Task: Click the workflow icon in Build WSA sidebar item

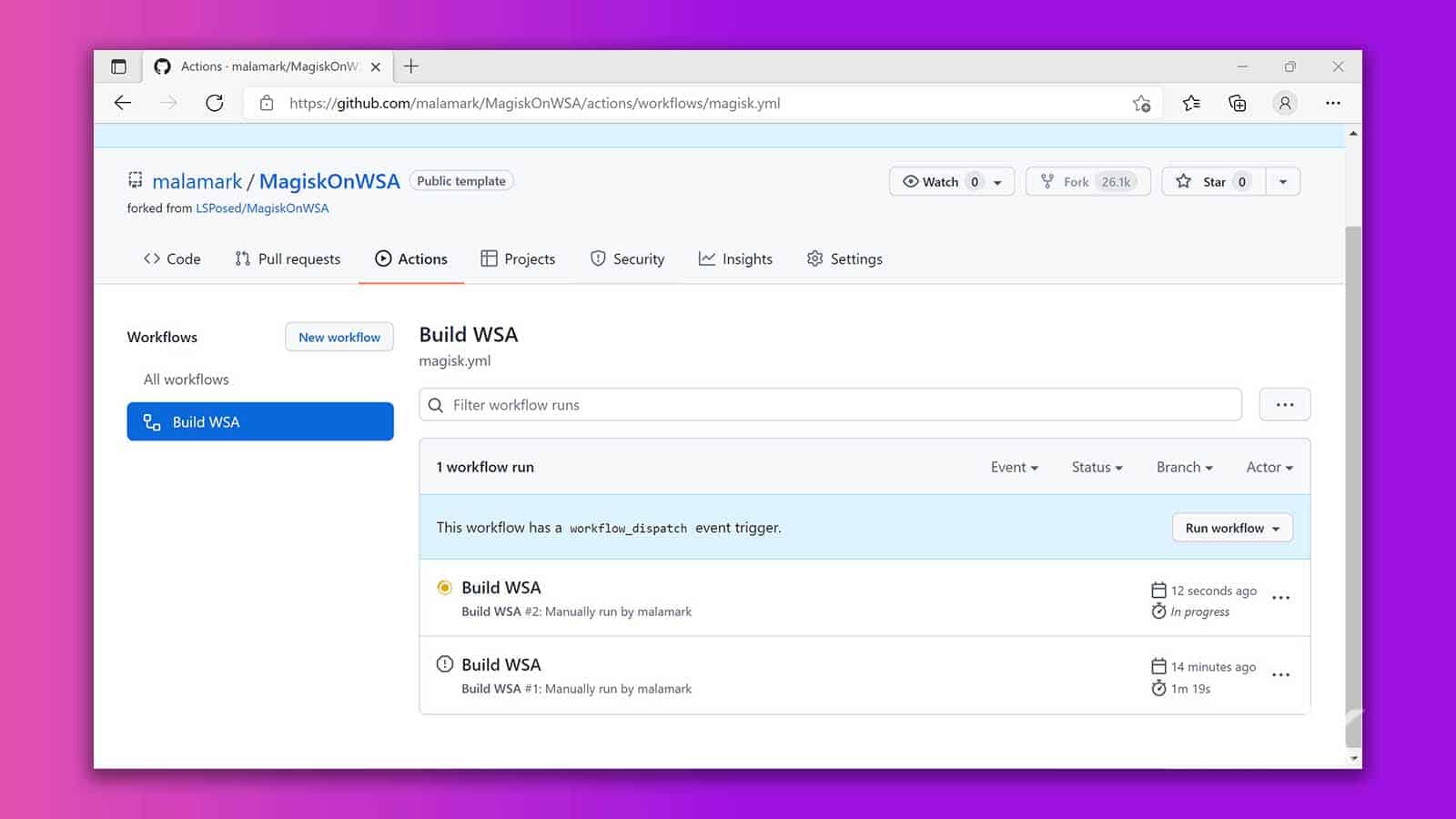Action: pos(152,422)
